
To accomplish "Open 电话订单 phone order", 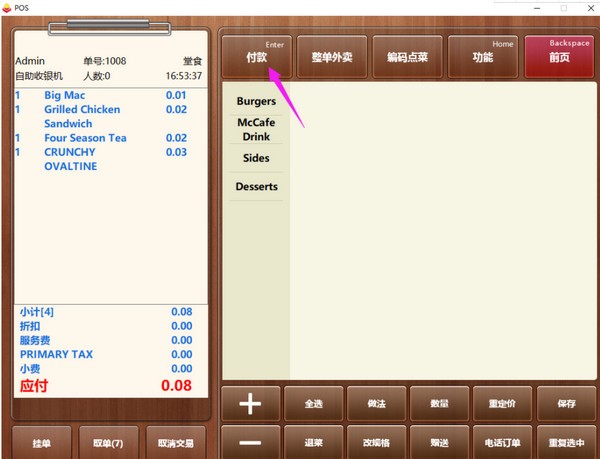I will [502, 443].
